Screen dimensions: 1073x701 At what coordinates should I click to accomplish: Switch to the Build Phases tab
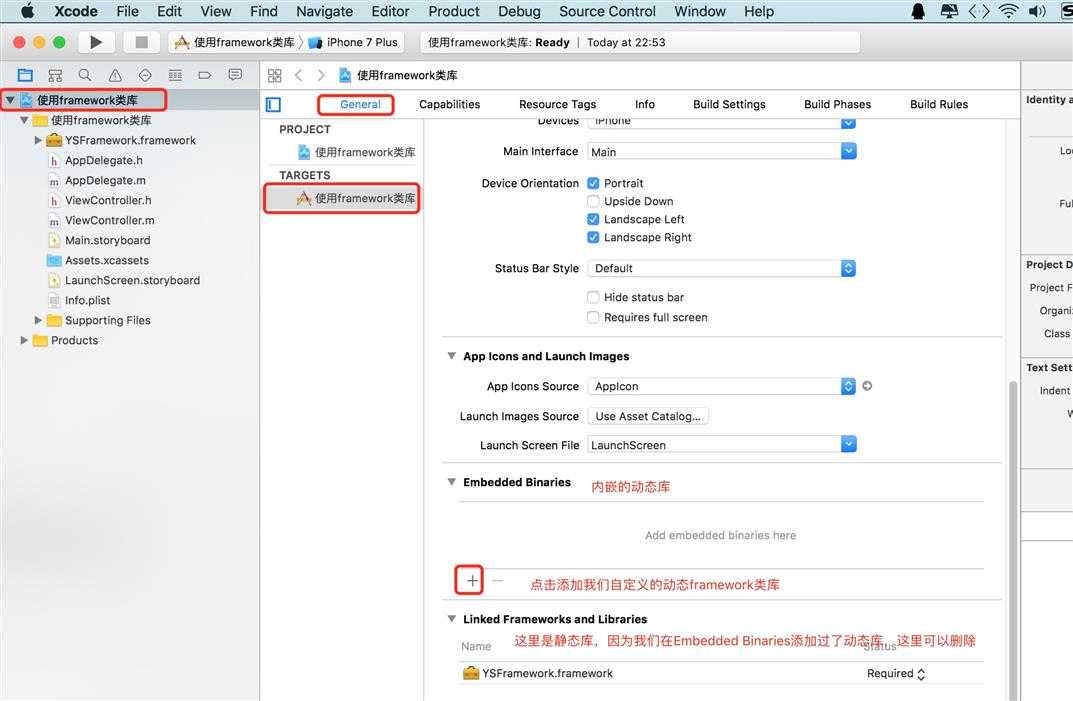pos(838,105)
